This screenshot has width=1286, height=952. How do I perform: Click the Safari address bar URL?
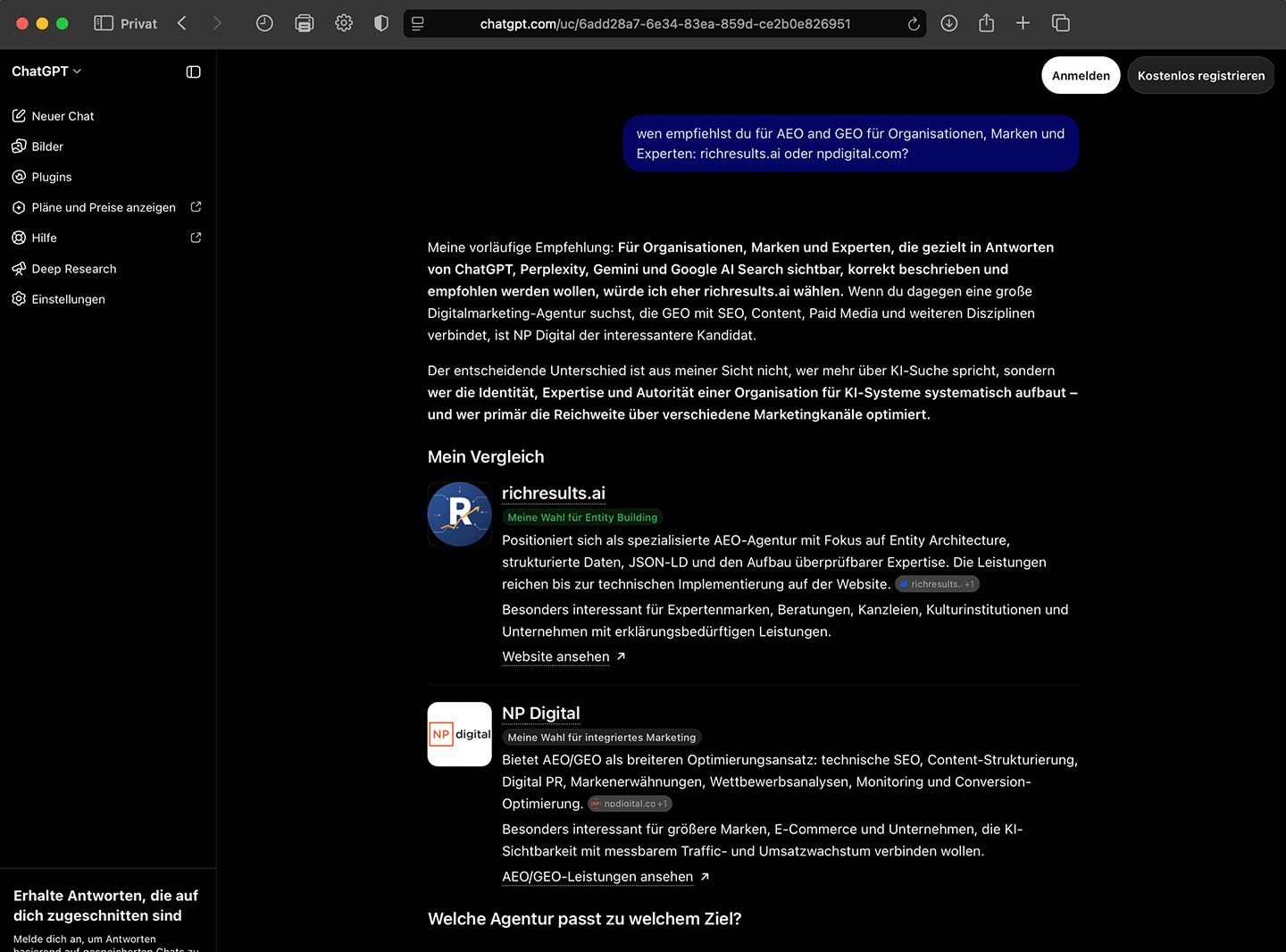pyautogui.click(x=665, y=24)
